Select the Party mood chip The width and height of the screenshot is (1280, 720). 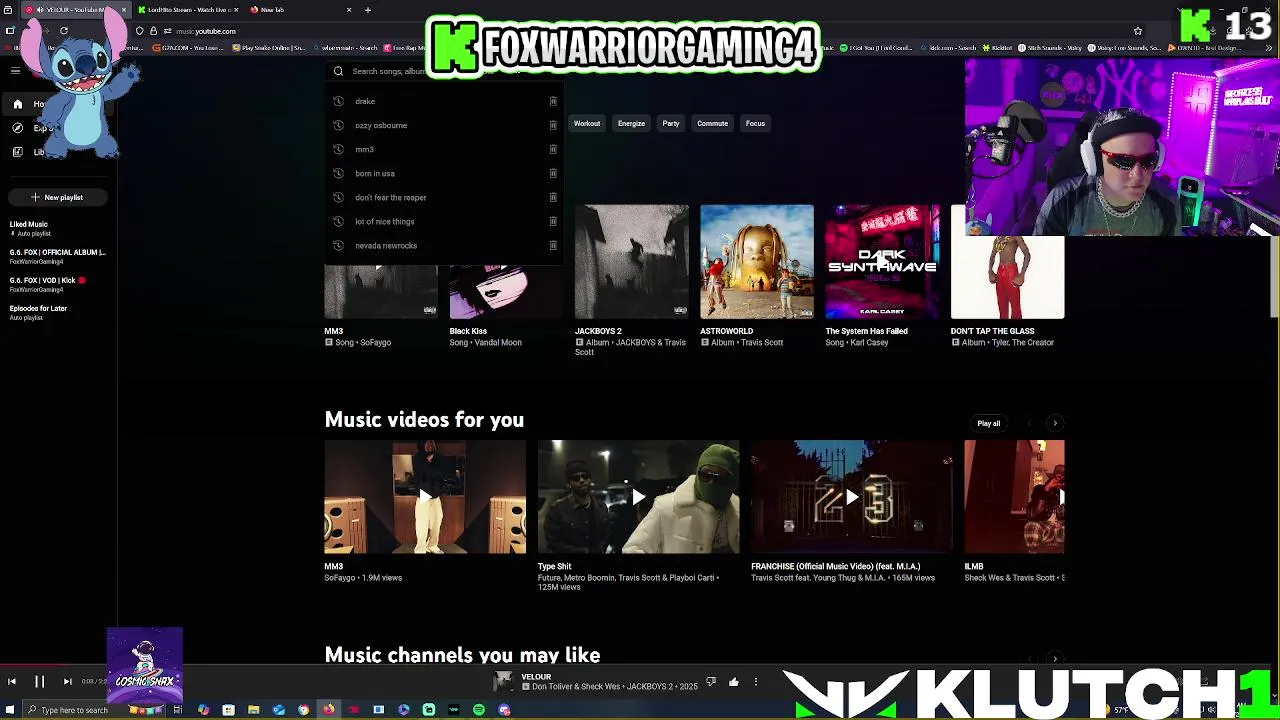[x=671, y=124]
